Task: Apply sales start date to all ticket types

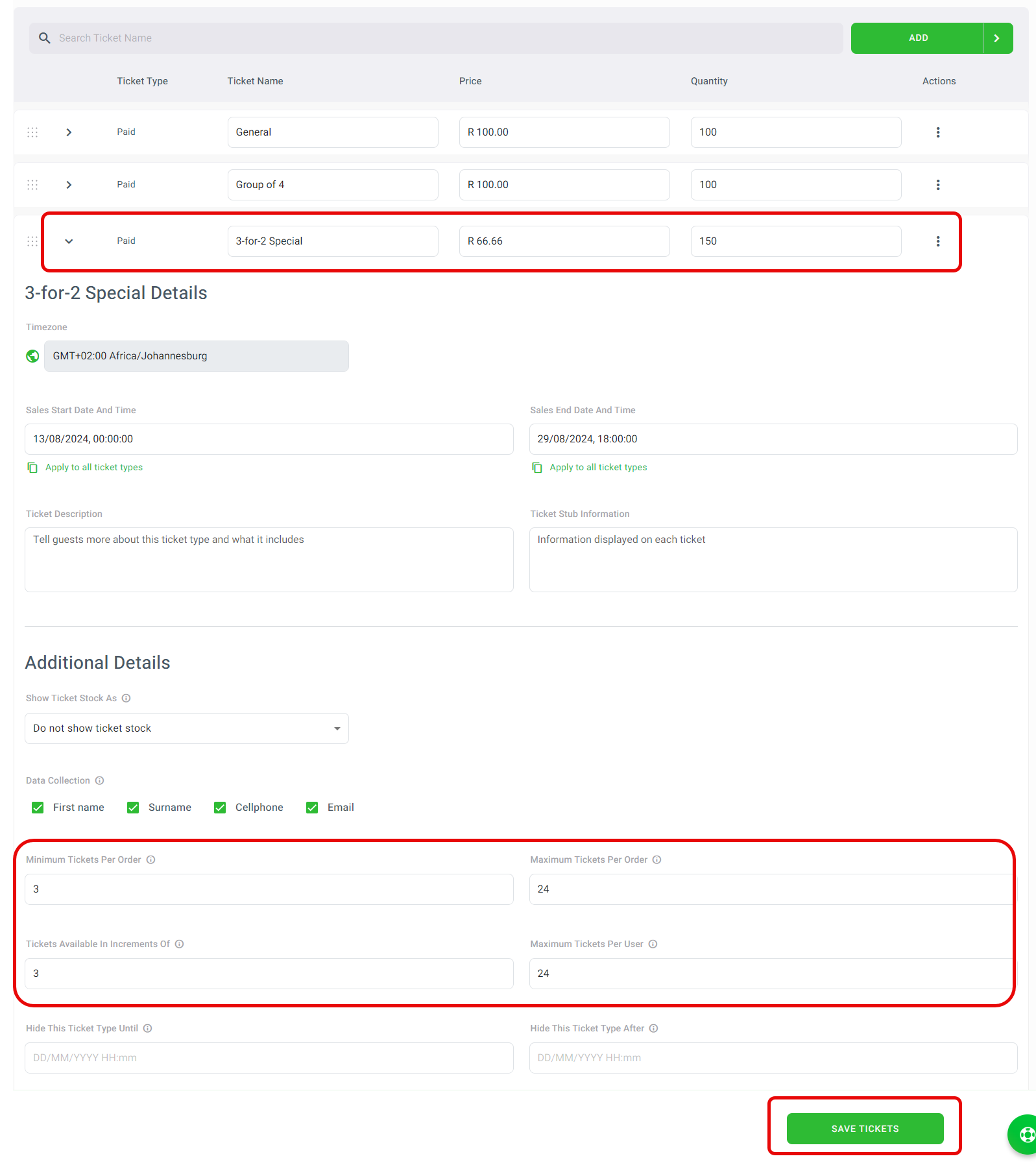Action: pos(94,468)
